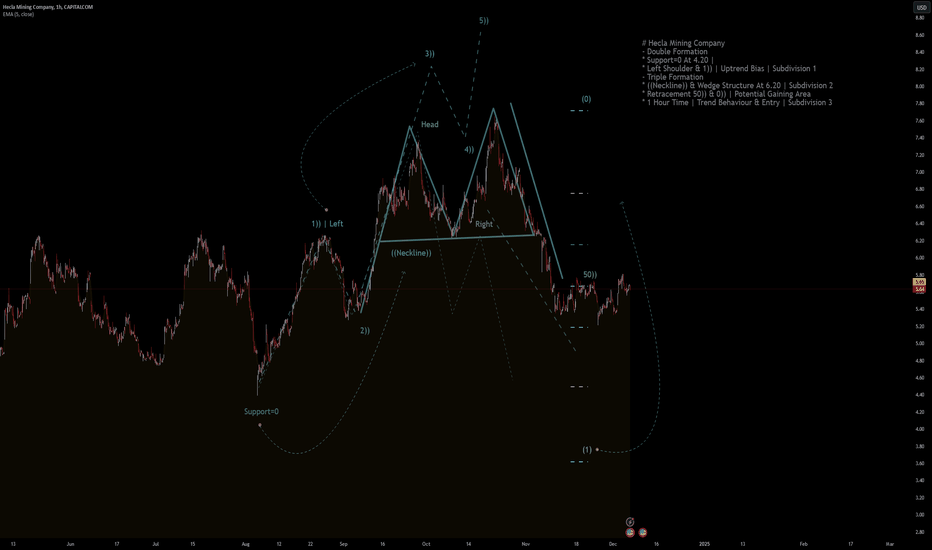This screenshot has height=550, width=932.
Task: Select the 'Head' label on the chart
Action: [430, 124]
